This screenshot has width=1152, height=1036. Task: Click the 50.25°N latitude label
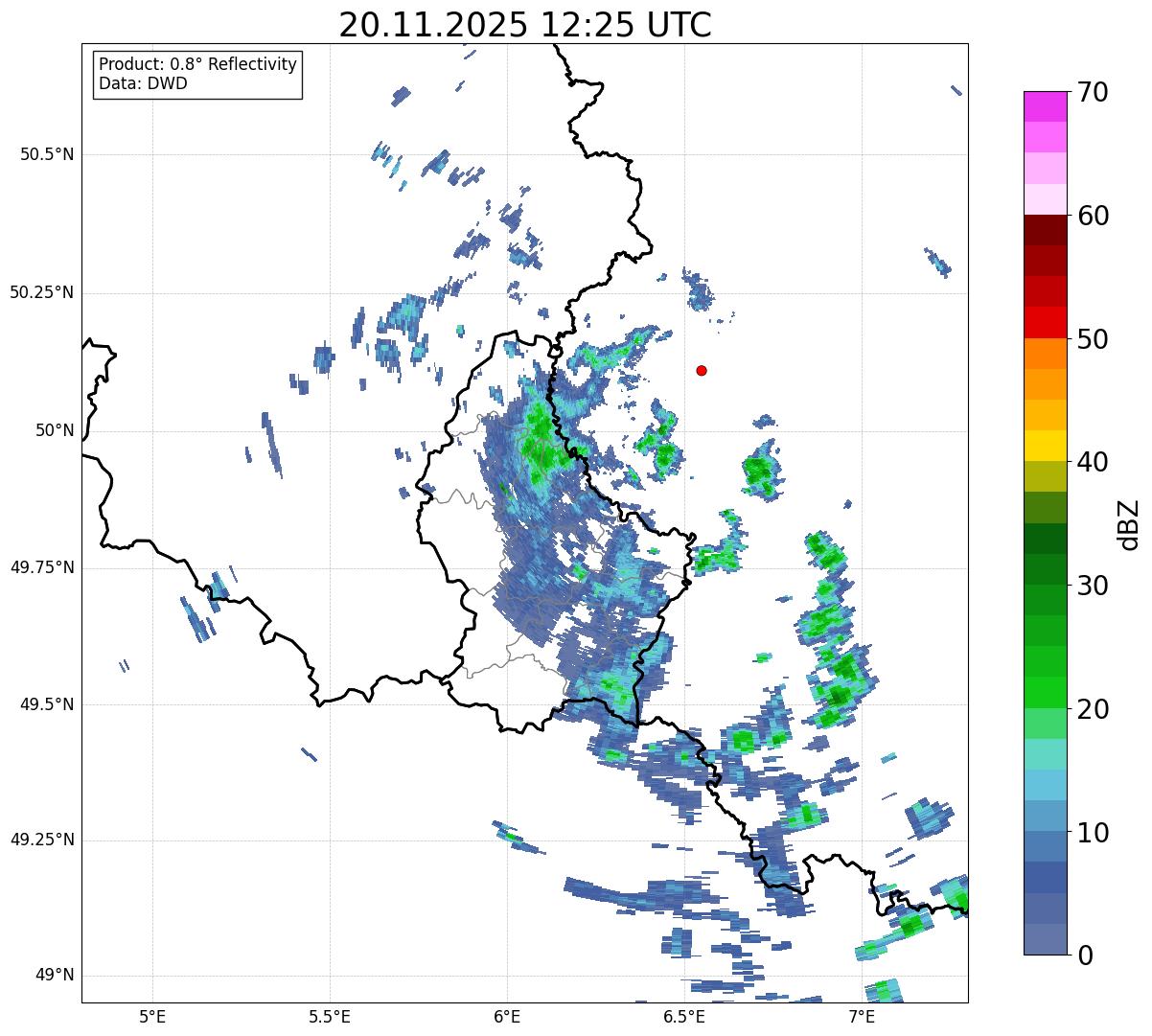[42, 292]
